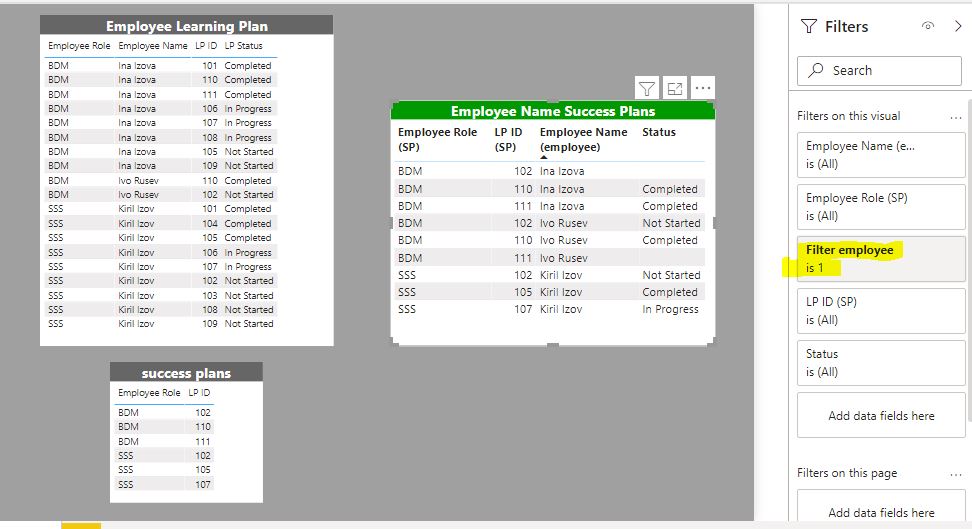Click BDM 110 row in success plans table

click(x=164, y=427)
